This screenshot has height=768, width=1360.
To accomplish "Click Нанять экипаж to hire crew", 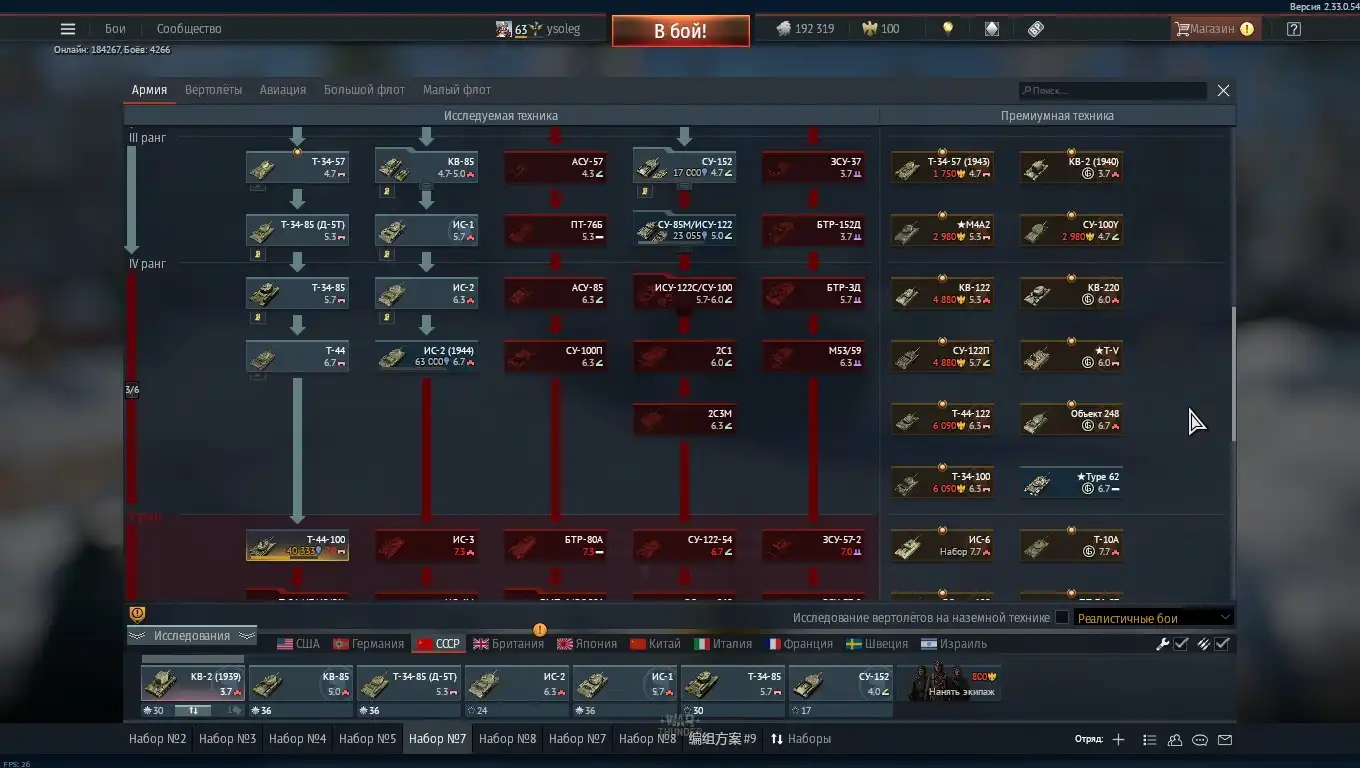I will [948, 684].
